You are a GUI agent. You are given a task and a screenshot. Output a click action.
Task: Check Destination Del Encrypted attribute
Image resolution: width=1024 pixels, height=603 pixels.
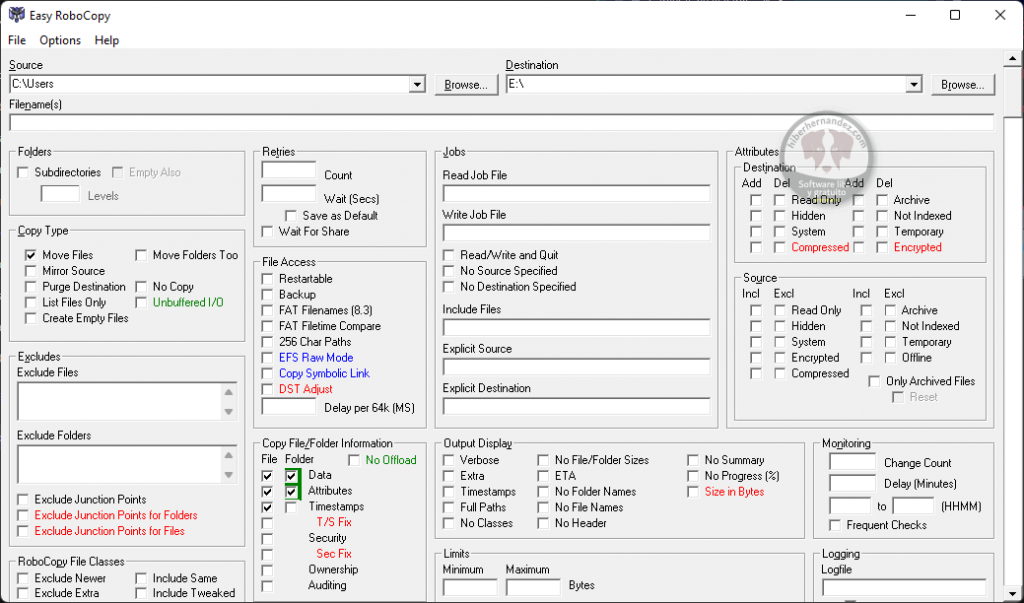(882, 248)
